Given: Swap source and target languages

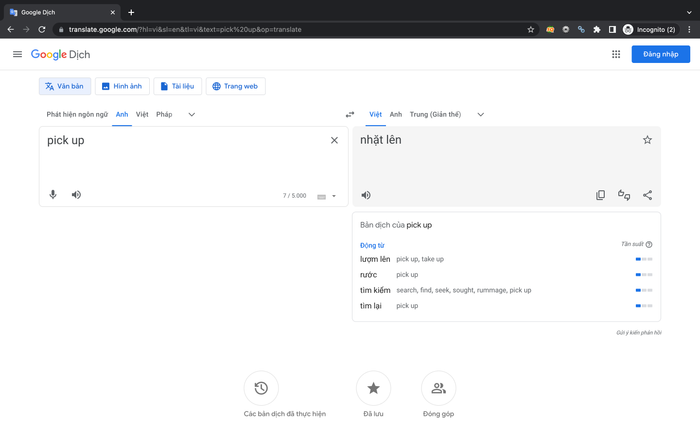Looking at the screenshot, I should [350, 114].
